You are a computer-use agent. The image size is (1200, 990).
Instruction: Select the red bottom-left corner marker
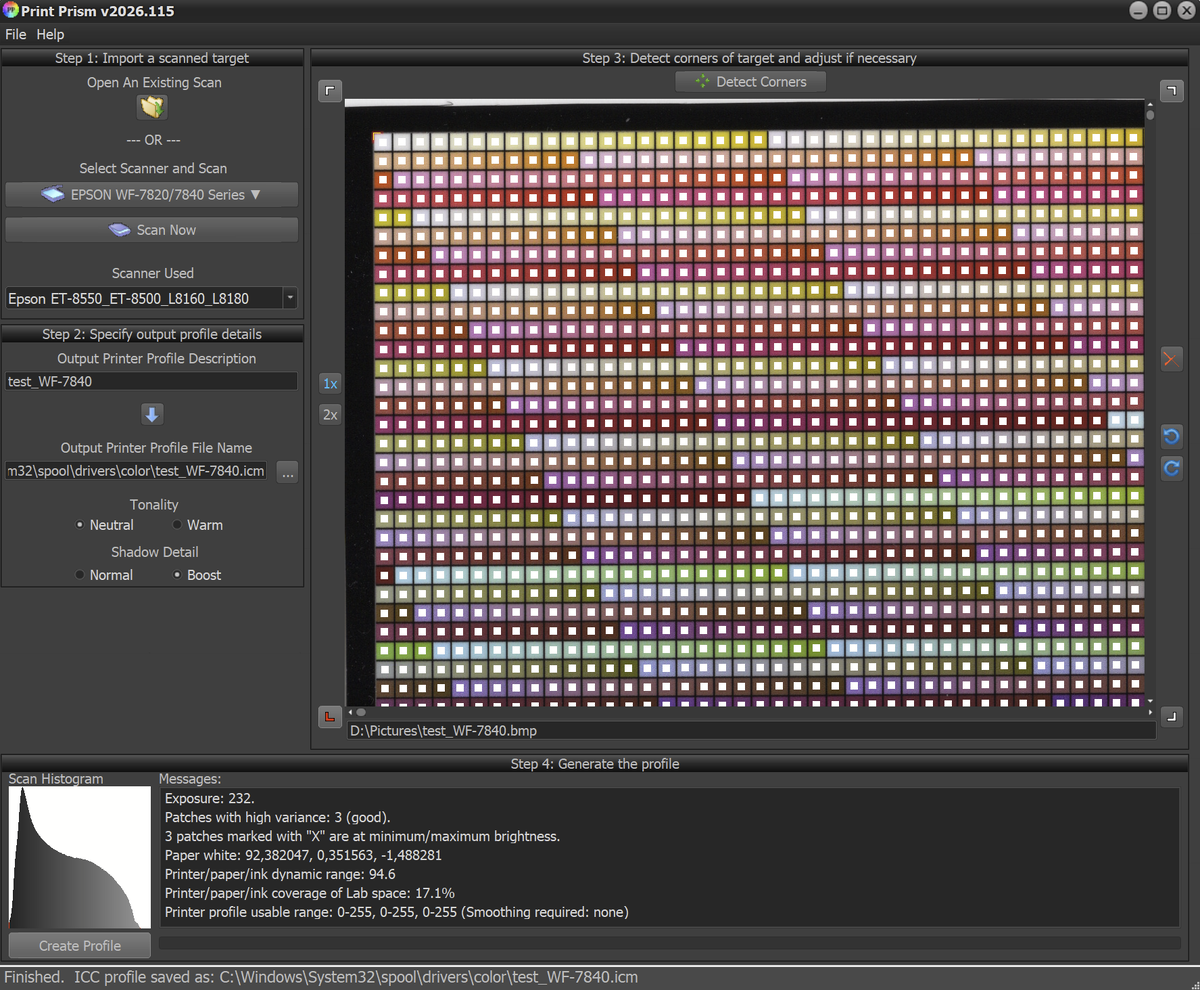(x=330, y=716)
